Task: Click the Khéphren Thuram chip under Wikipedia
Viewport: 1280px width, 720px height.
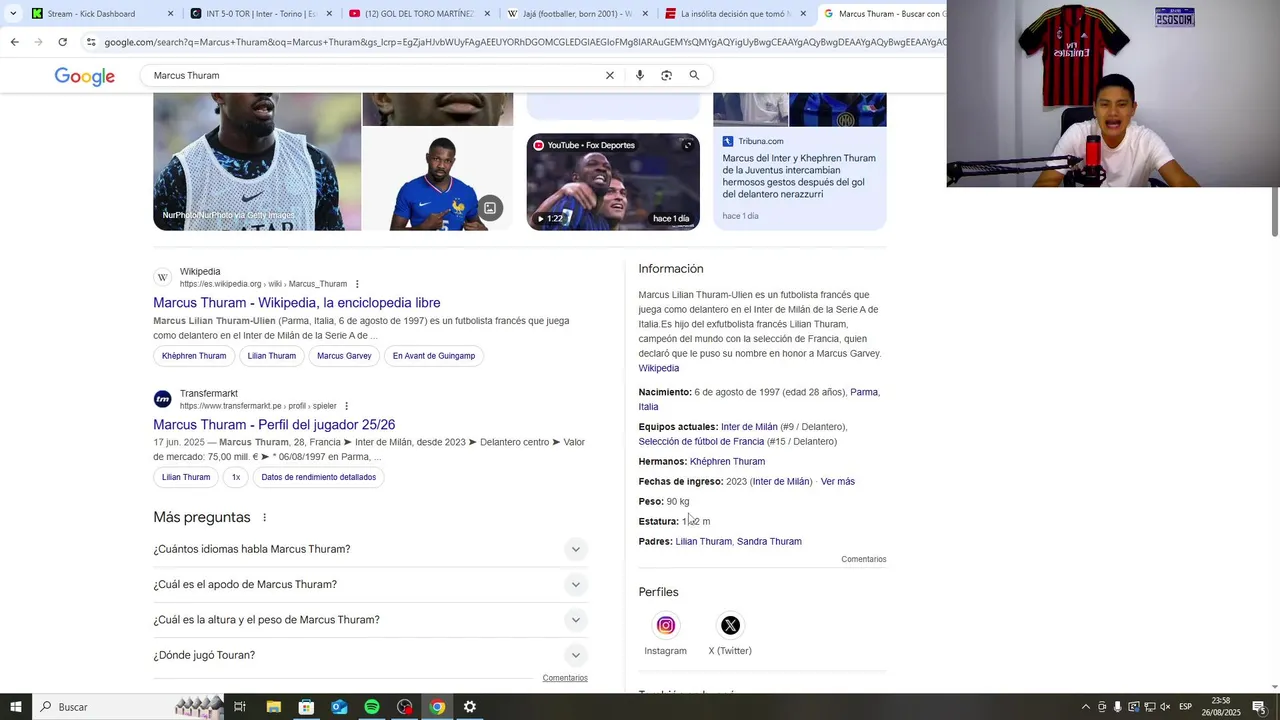Action: point(194,356)
